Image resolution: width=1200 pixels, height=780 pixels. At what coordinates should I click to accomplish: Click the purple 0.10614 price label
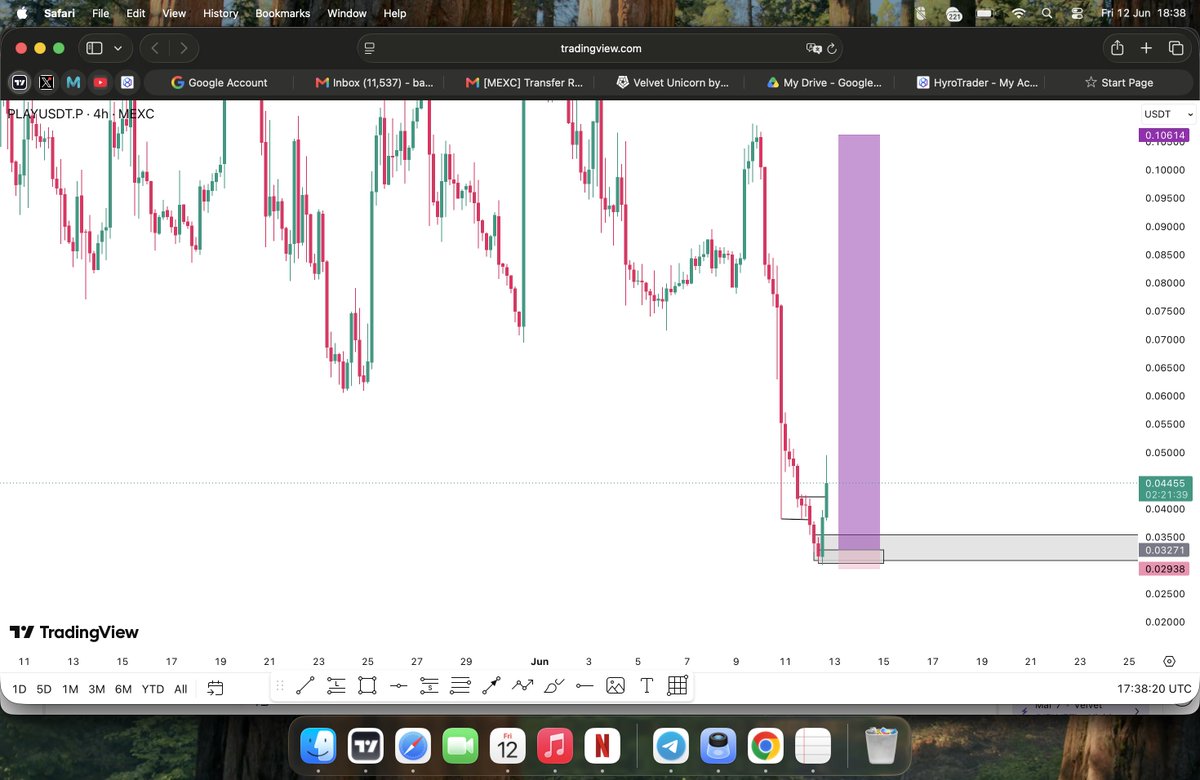[1165, 135]
